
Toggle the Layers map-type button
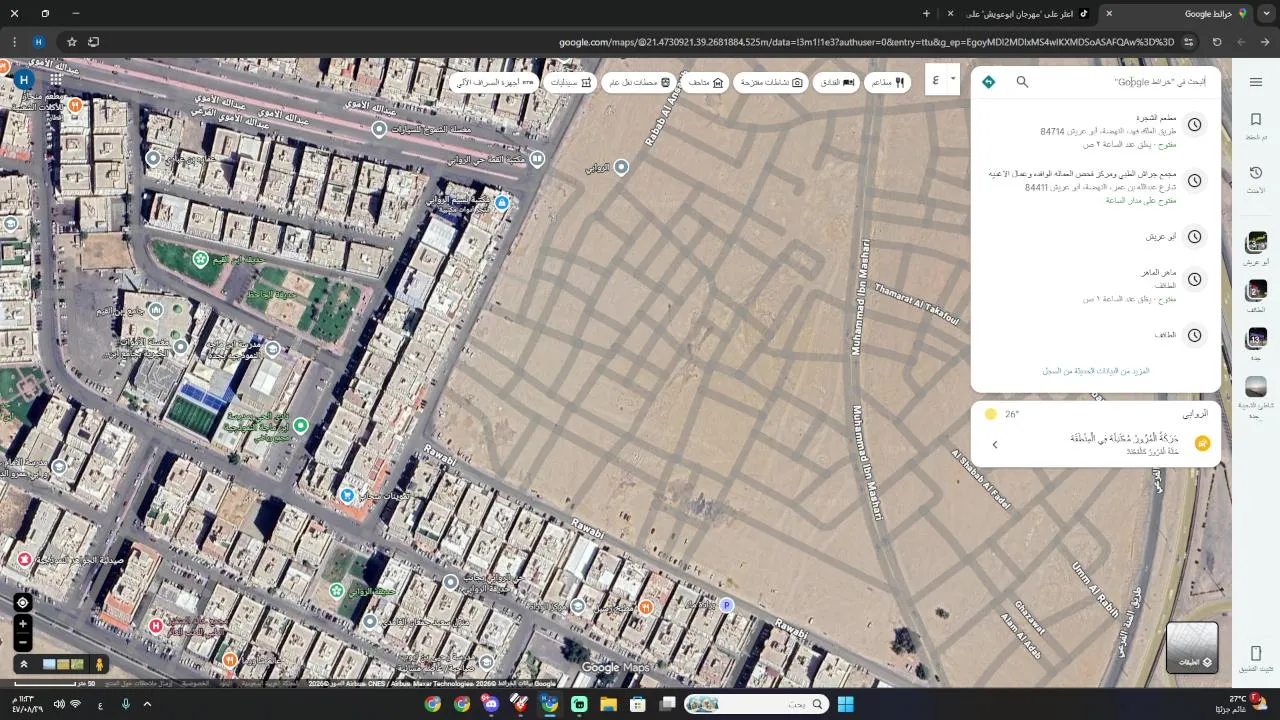[1192, 647]
